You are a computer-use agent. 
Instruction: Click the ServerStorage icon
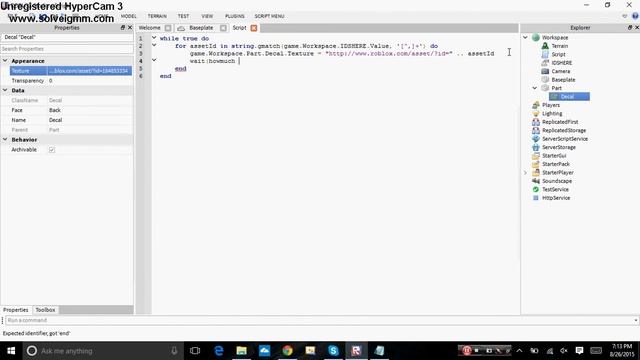tap(536, 147)
